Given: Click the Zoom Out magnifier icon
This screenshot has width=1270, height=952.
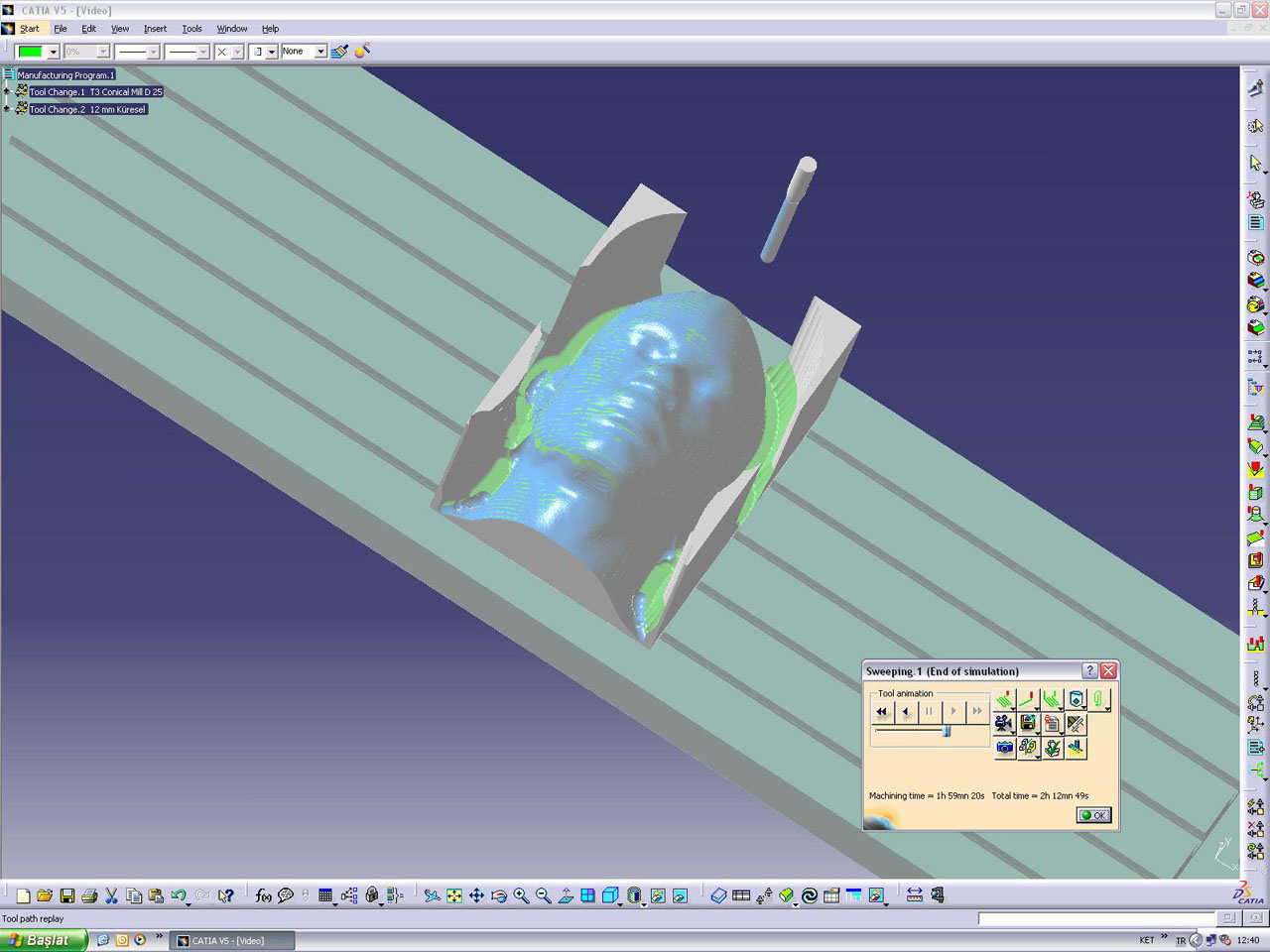Looking at the screenshot, I should 544,895.
